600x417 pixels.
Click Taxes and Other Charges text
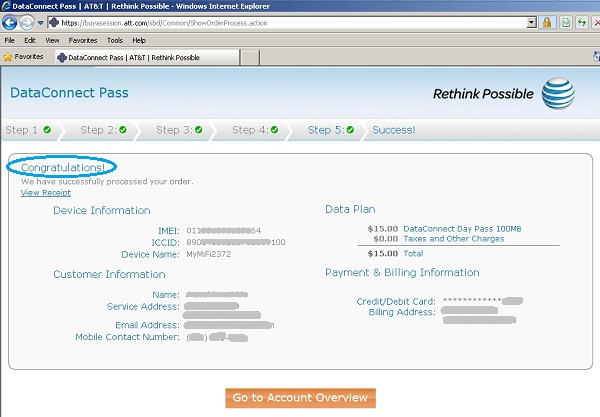454,239
